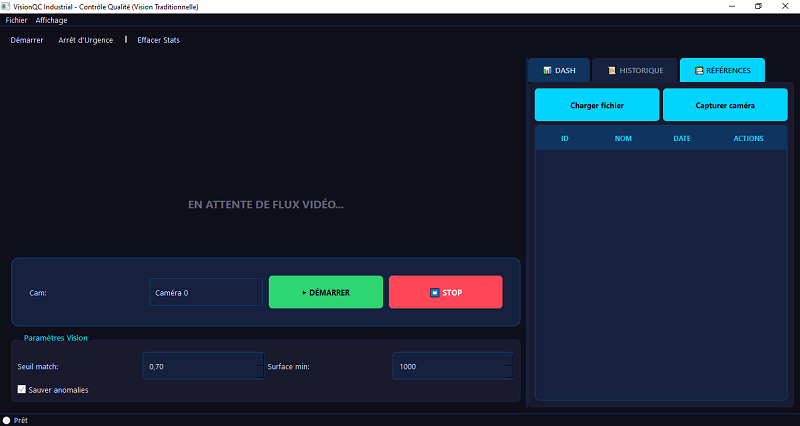This screenshot has width=800, height=426.
Task: Click Démarrer in the top toolbar
Action: (x=27, y=40)
